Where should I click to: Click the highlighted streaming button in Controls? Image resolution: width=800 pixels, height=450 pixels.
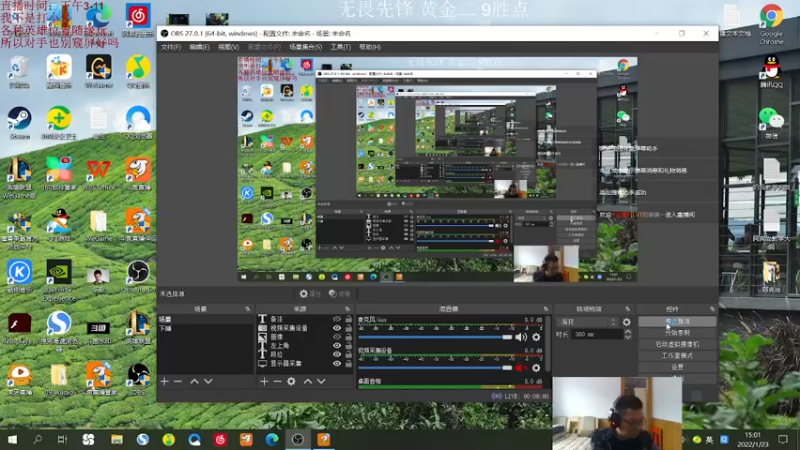(677, 321)
